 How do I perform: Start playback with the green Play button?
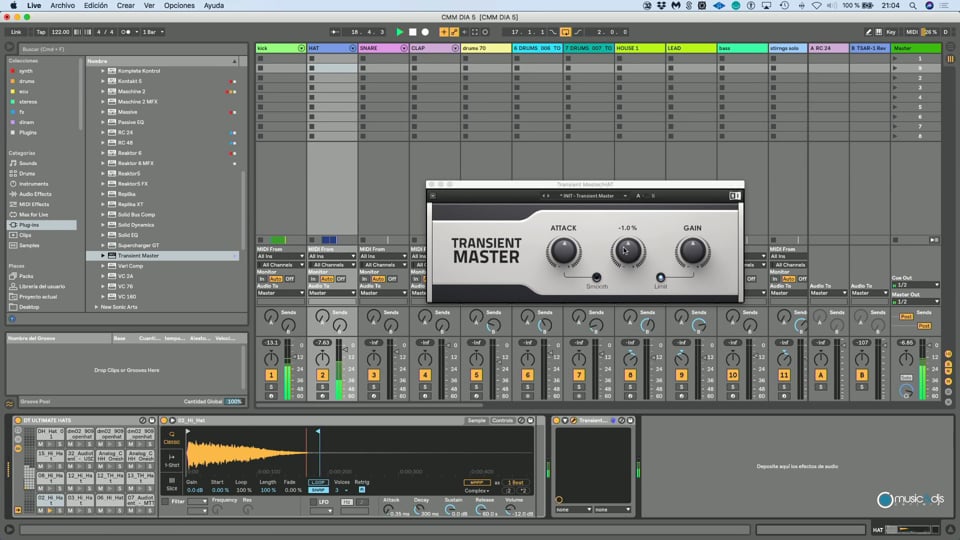click(x=400, y=32)
